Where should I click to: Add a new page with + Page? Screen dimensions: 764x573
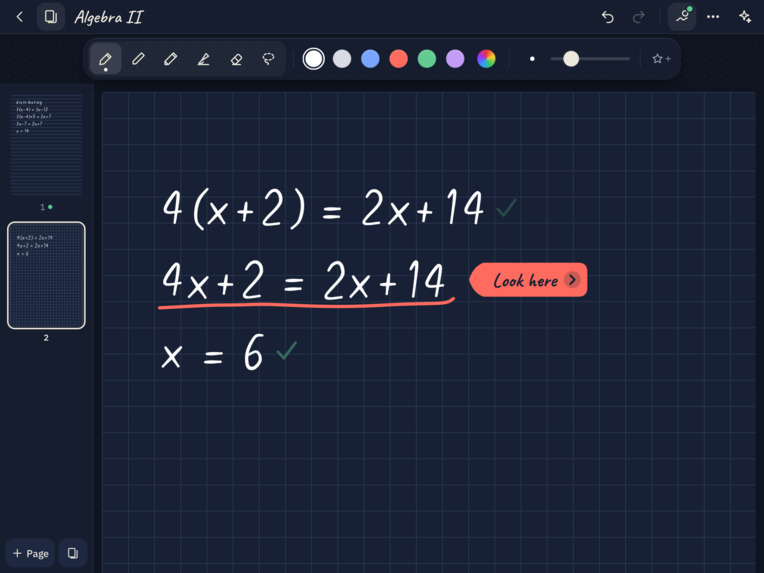tap(31, 554)
